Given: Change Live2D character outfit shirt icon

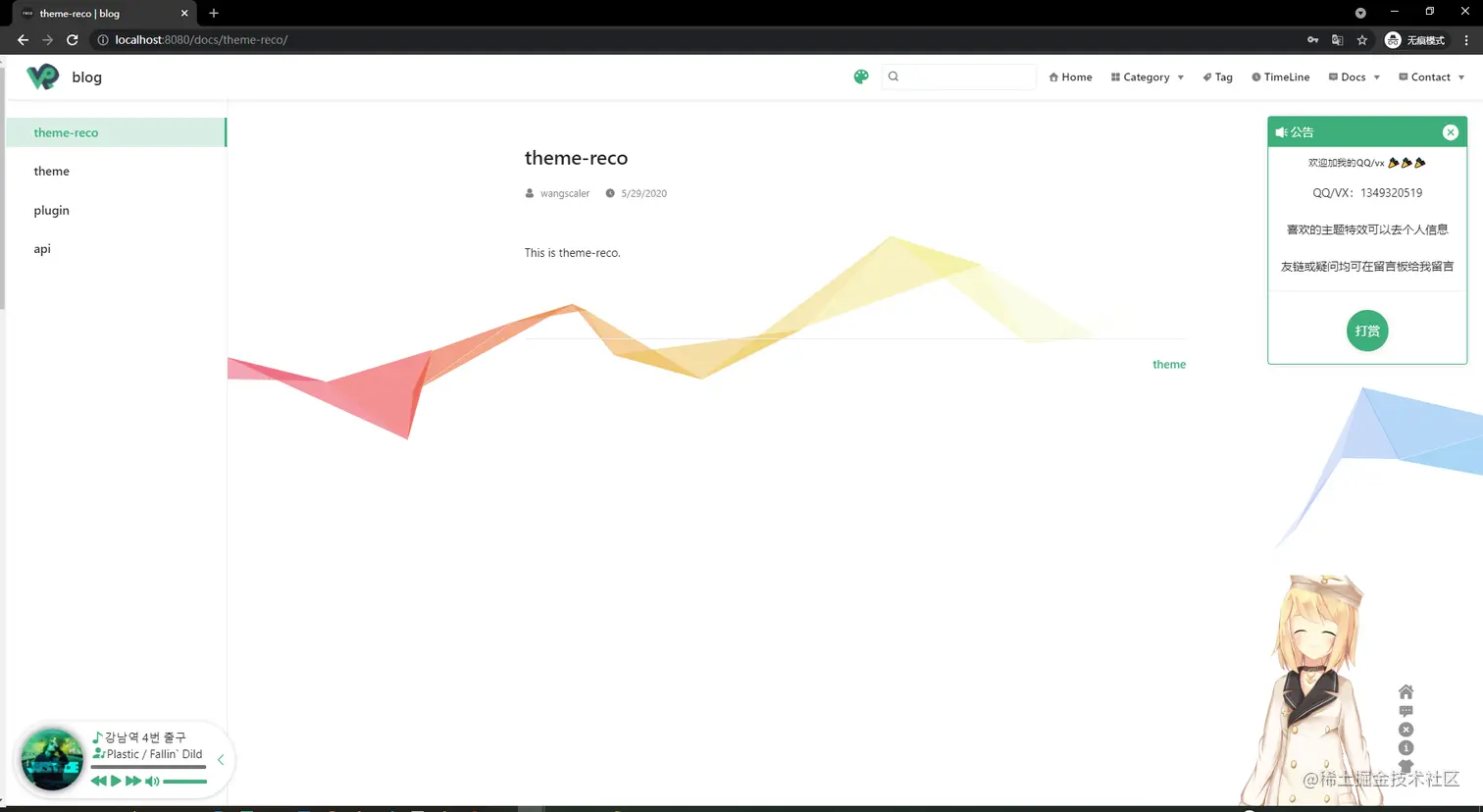Looking at the screenshot, I should 1406,766.
